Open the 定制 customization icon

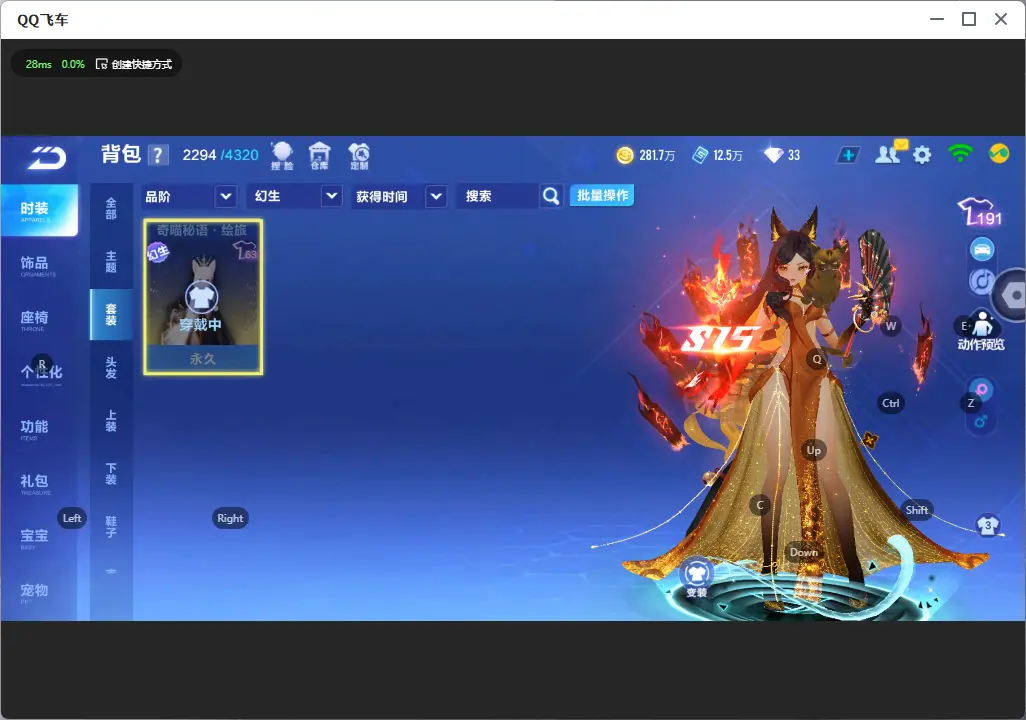point(359,156)
